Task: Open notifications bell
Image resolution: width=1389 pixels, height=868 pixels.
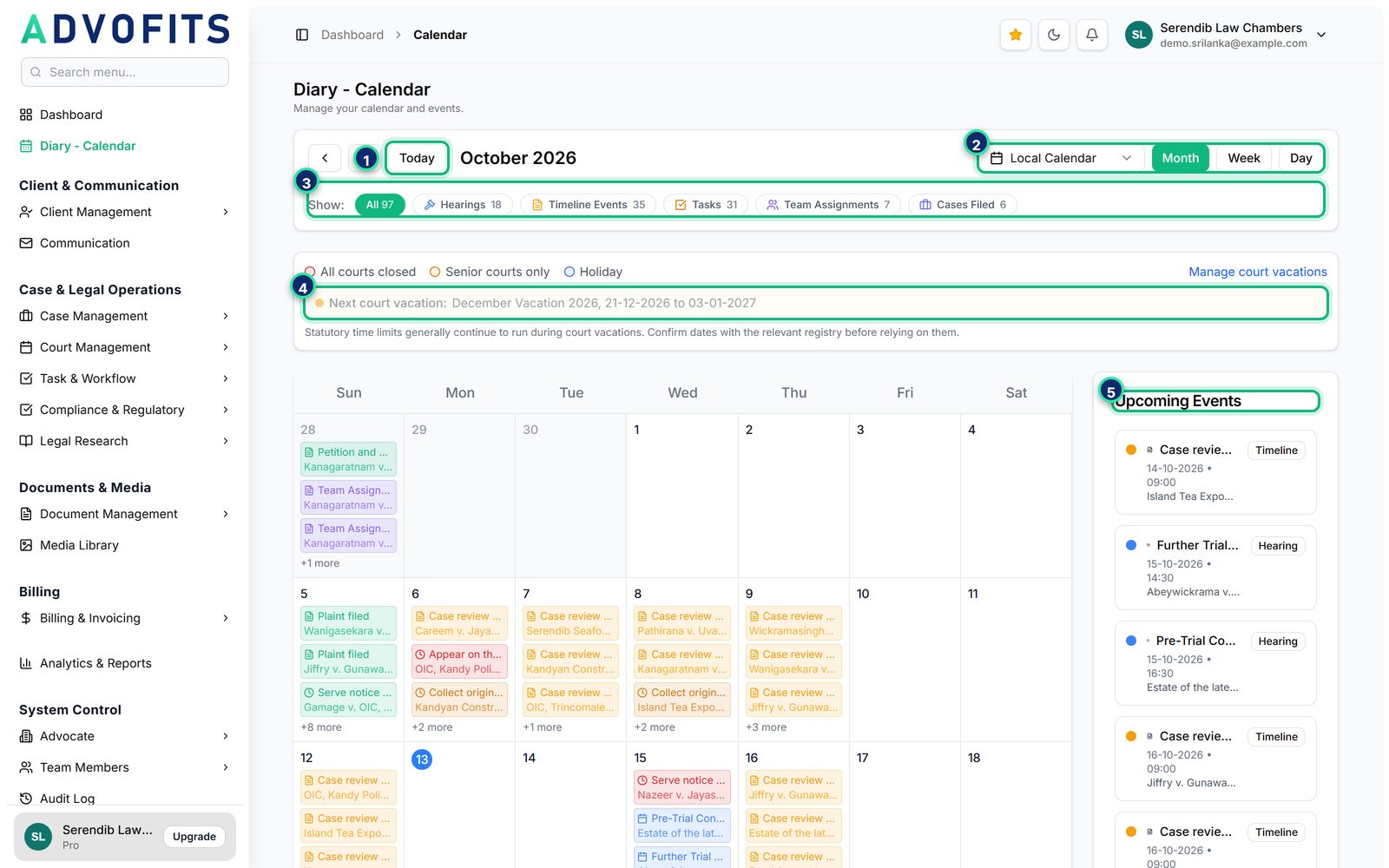Action: pos(1092,35)
